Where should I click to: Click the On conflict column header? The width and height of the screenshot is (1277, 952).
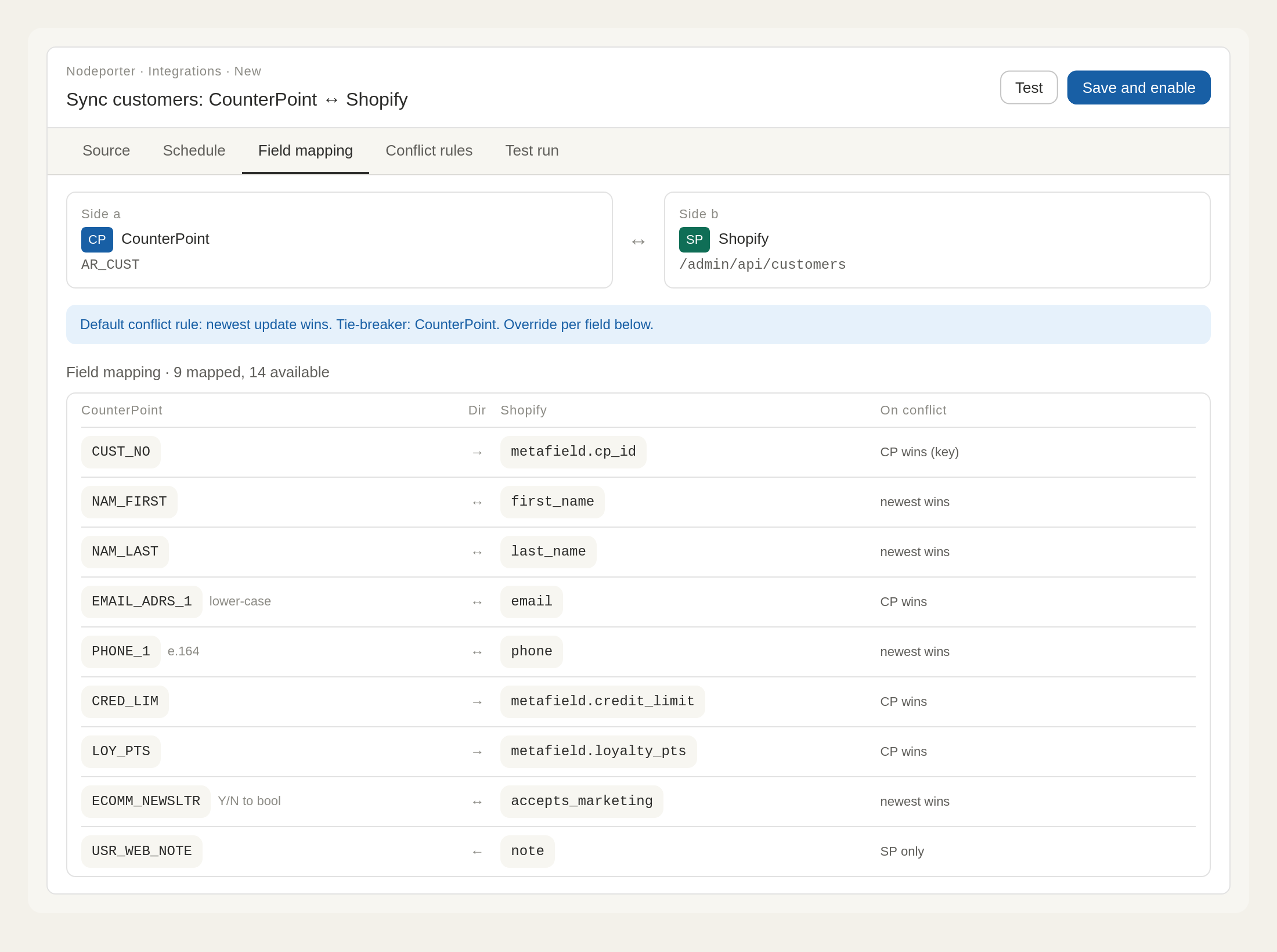pyautogui.click(x=913, y=410)
